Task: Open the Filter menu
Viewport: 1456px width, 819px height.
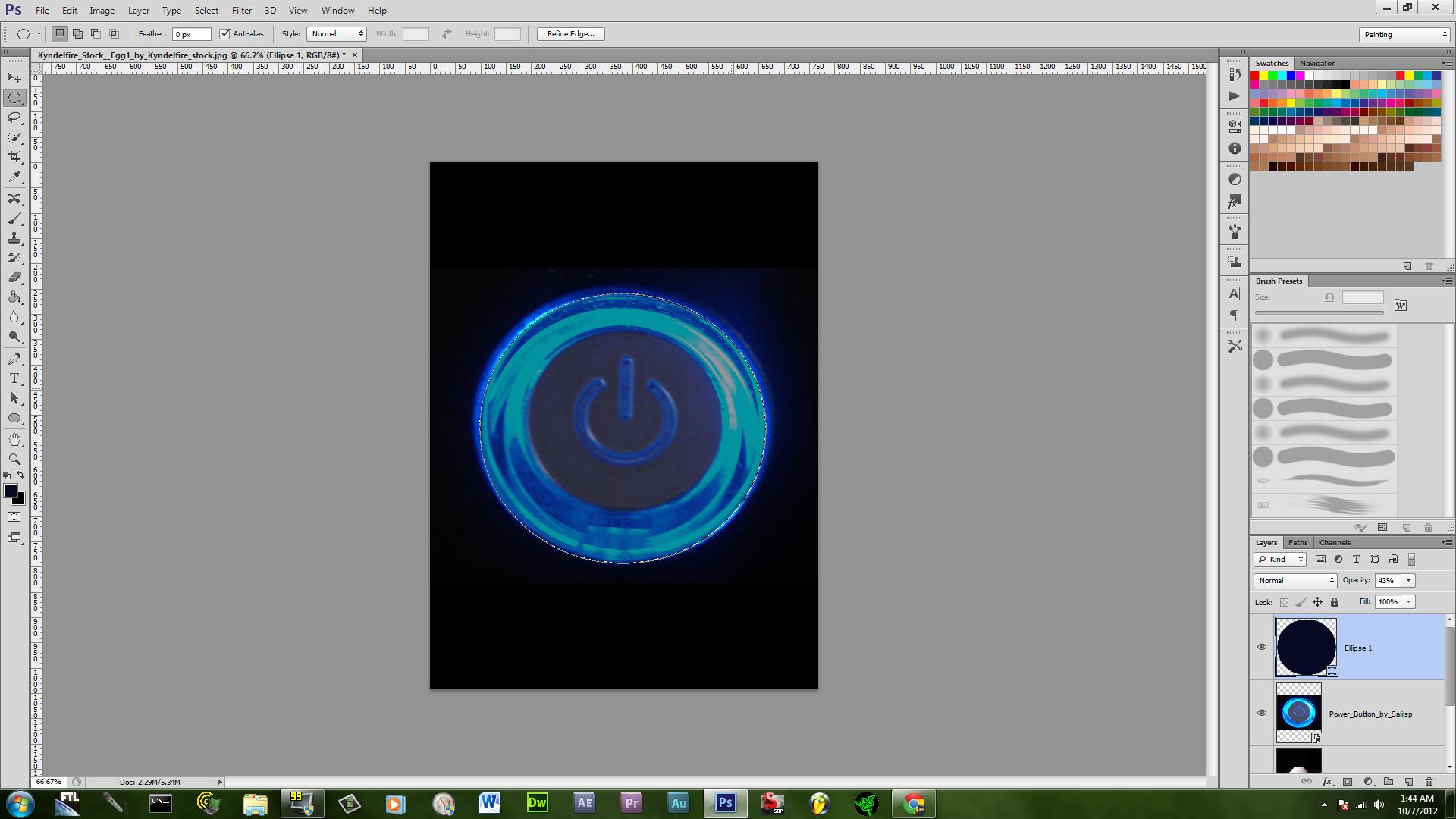Action: [x=242, y=11]
